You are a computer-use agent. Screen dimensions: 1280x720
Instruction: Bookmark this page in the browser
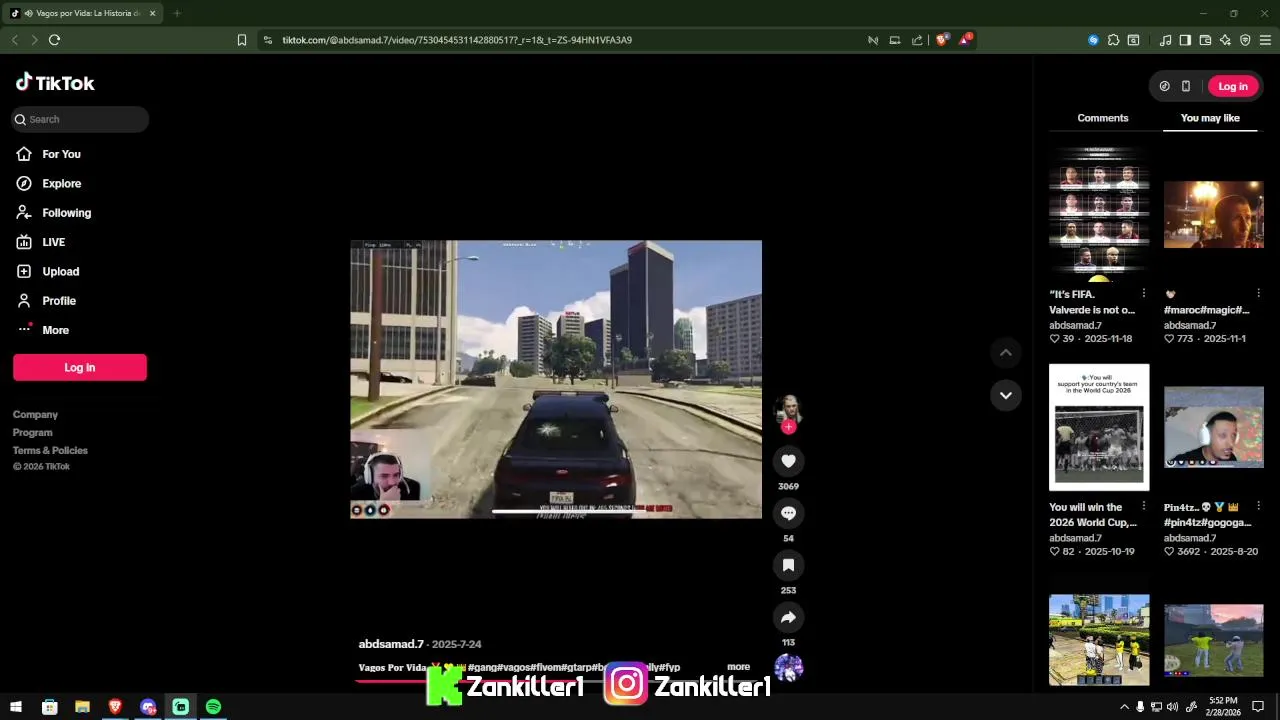241,40
